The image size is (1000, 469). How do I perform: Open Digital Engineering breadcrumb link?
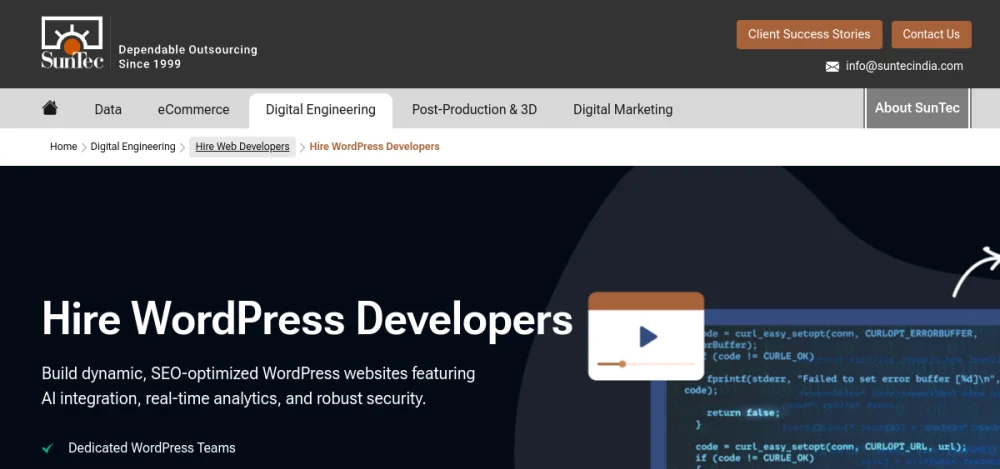(133, 147)
